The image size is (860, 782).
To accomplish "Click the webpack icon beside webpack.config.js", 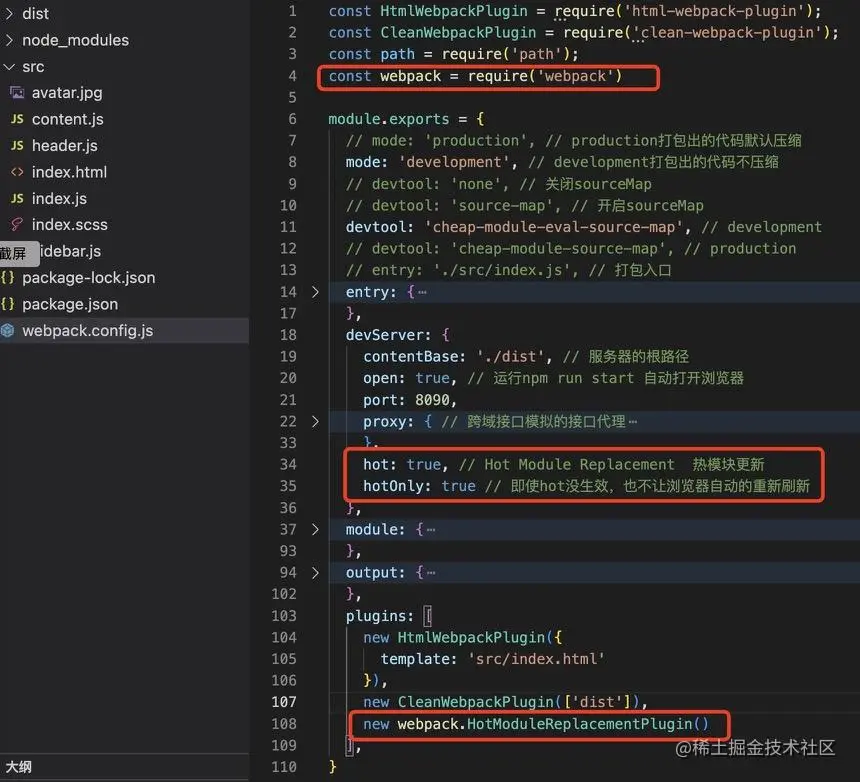I will (8, 331).
